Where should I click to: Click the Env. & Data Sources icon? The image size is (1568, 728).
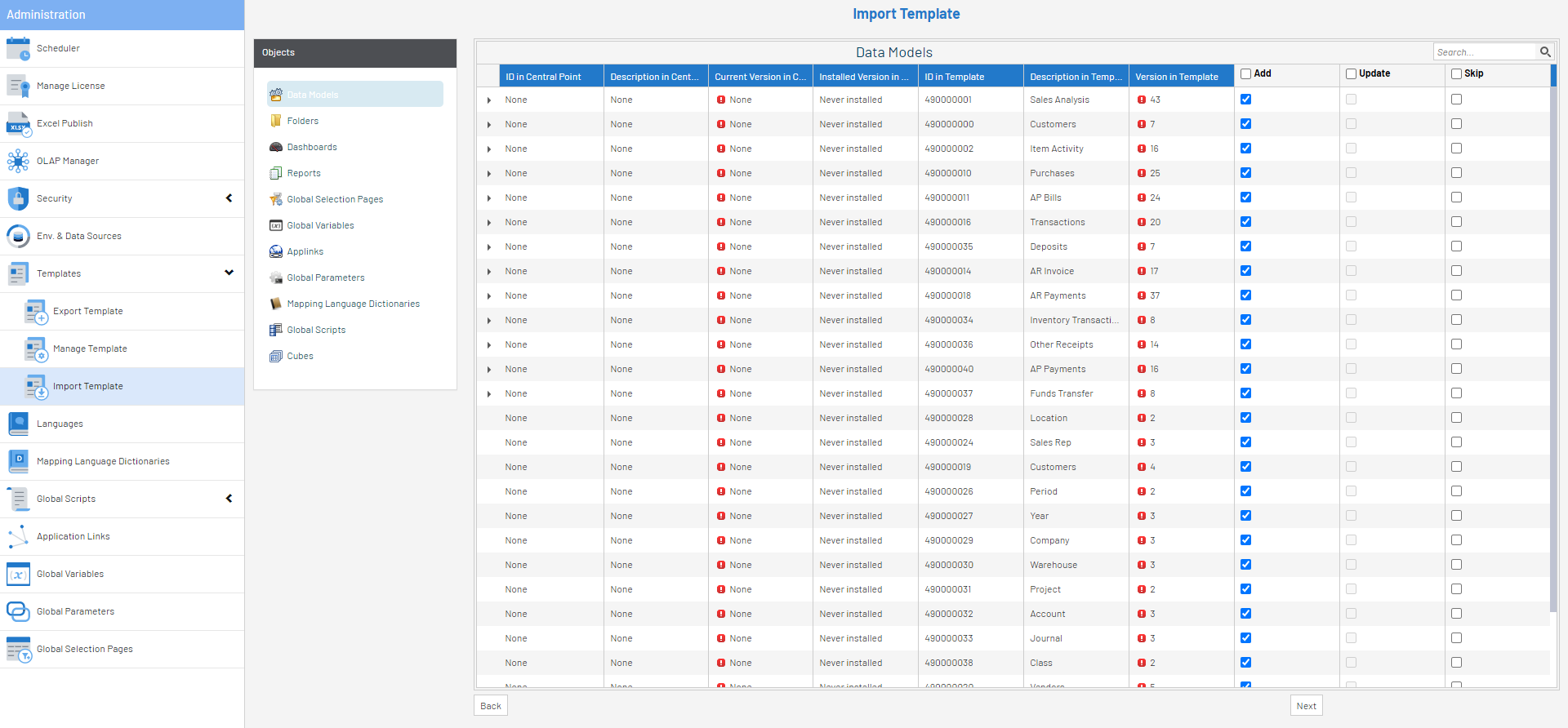click(18, 237)
